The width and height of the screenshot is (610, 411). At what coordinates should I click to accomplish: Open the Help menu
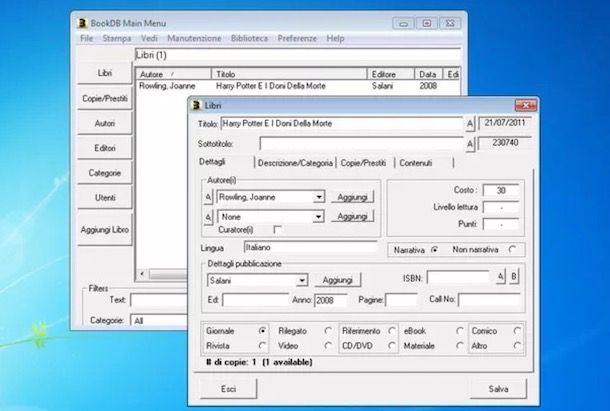click(x=335, y=39)
